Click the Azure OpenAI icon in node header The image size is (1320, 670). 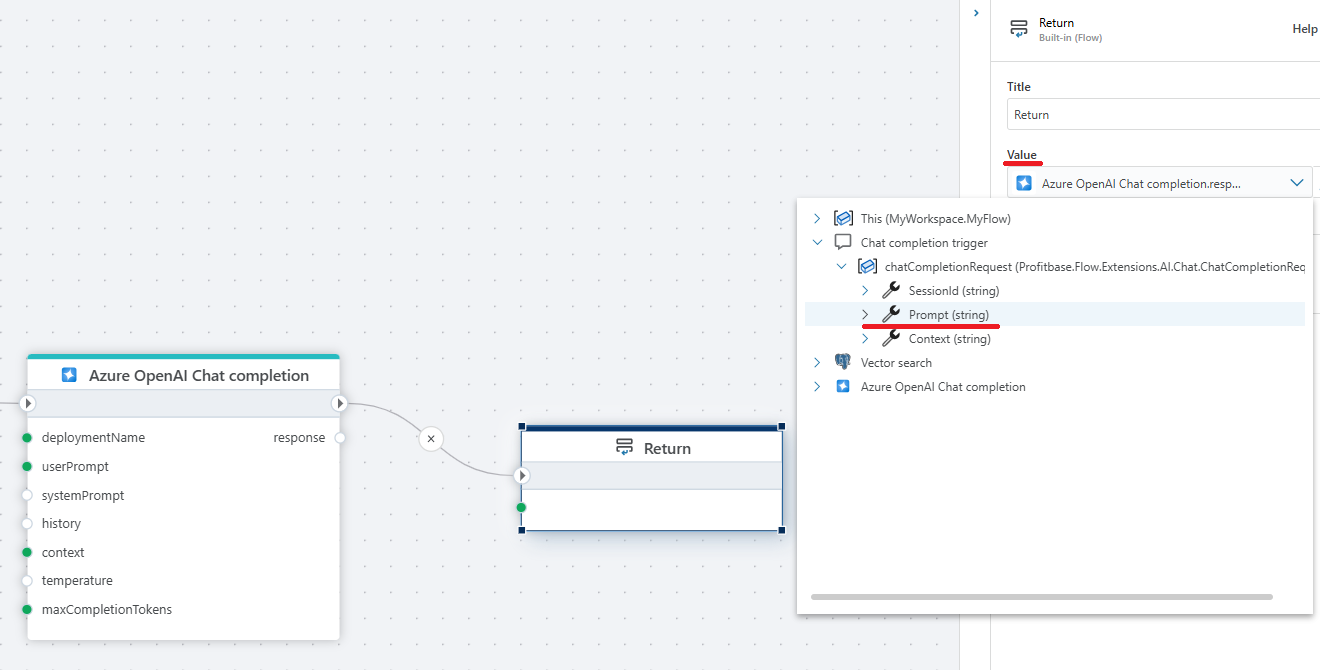(69, 376)
